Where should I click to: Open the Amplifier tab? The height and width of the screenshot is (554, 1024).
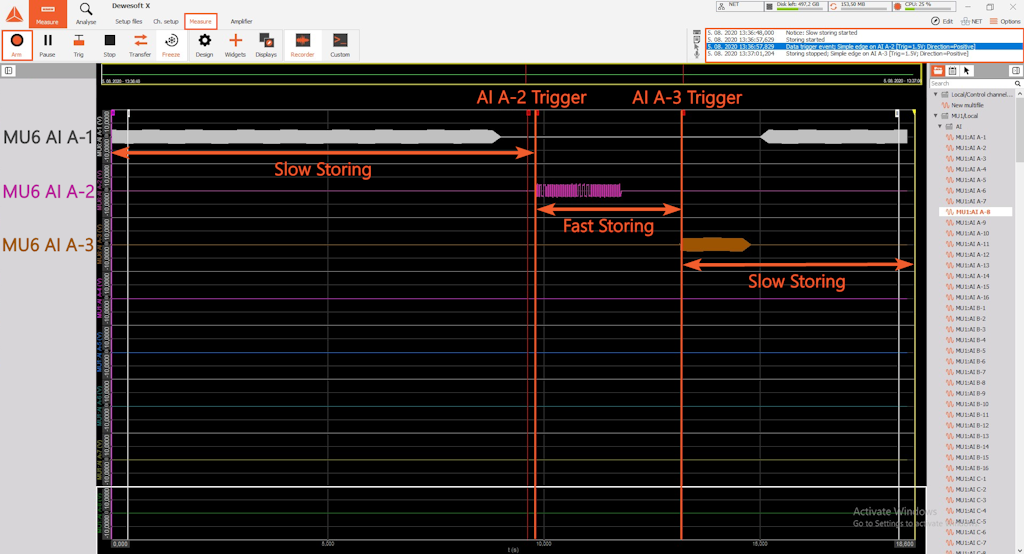(241, 21)
